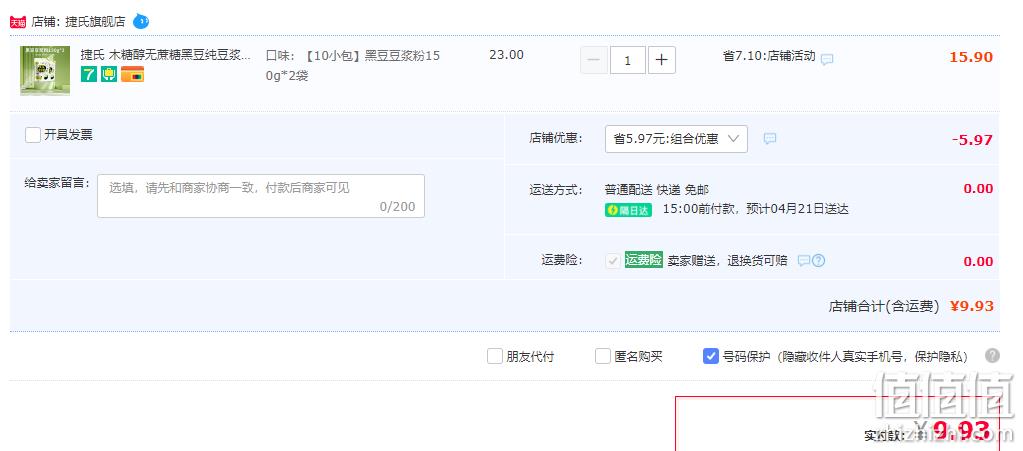Click the item subtotal 15.90
The height and width of the screenshot is (451, 1023).
click(x=971, y=57)
